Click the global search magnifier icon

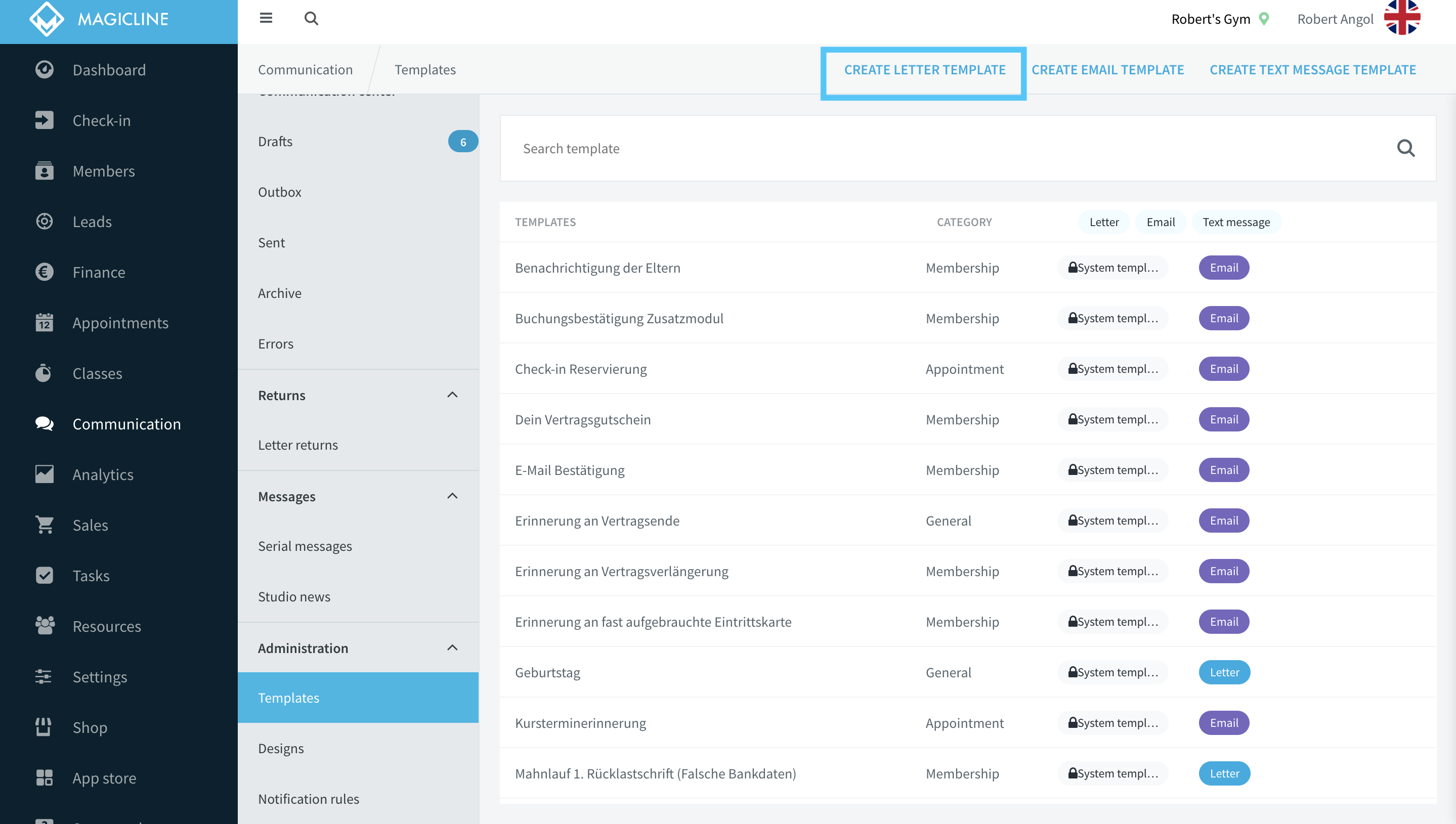click(x=311, y=18)
